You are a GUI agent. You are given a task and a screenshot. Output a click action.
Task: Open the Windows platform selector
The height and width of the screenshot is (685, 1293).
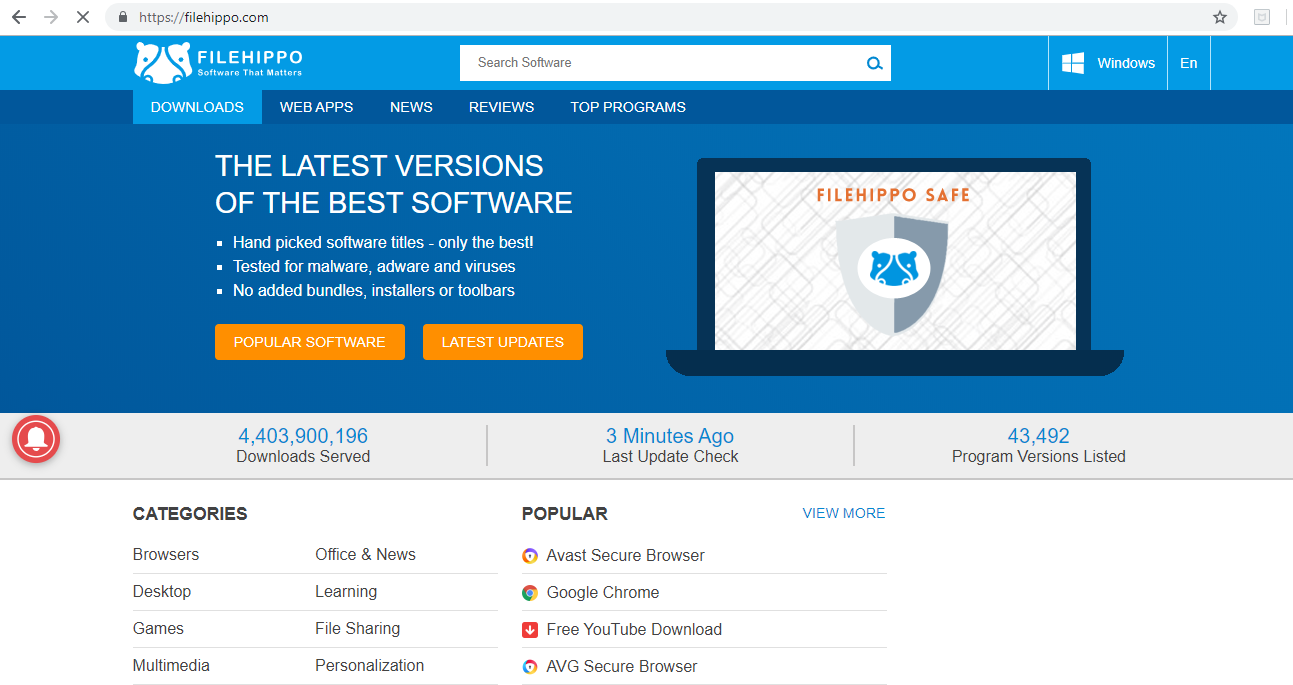pos(1108,63)
